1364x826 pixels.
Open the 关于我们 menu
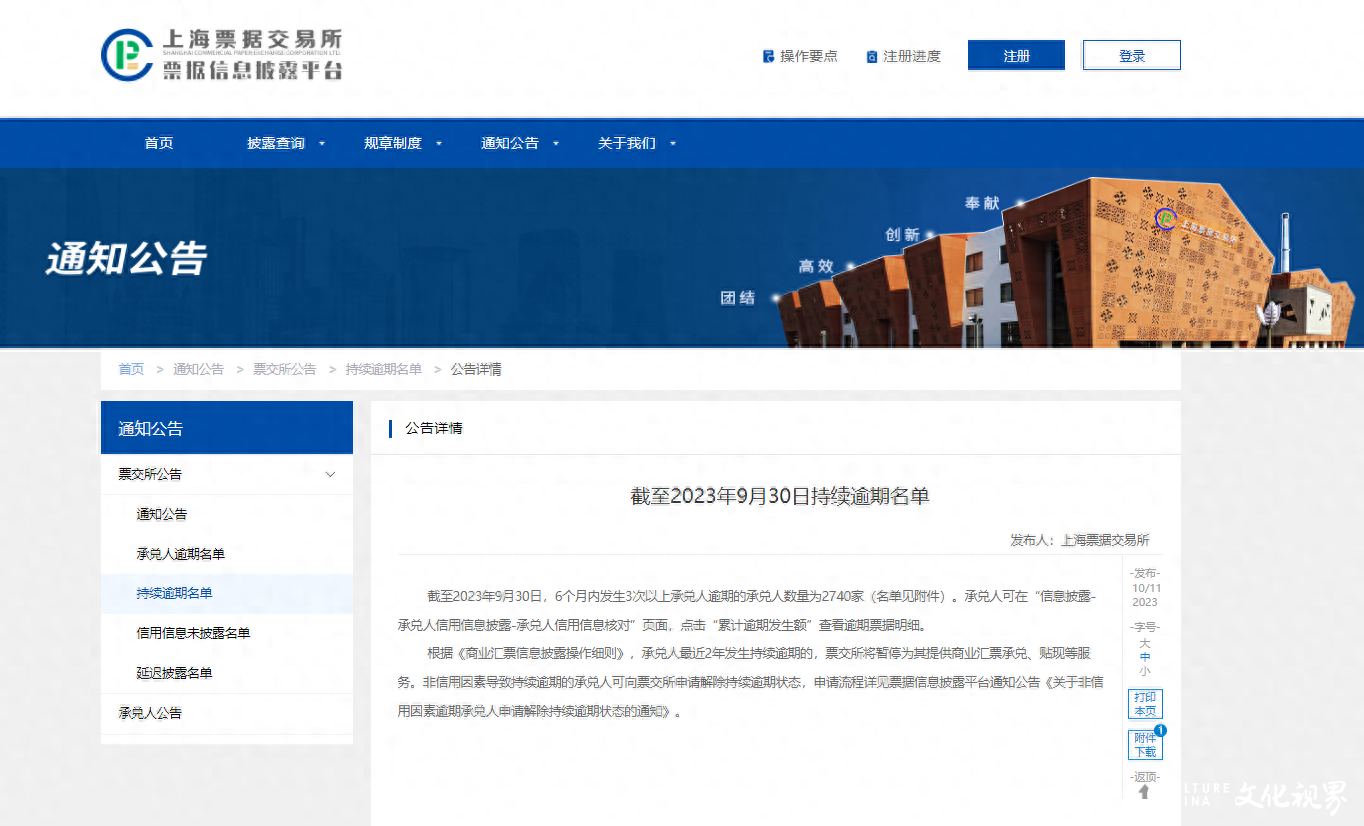coord(627,143)
